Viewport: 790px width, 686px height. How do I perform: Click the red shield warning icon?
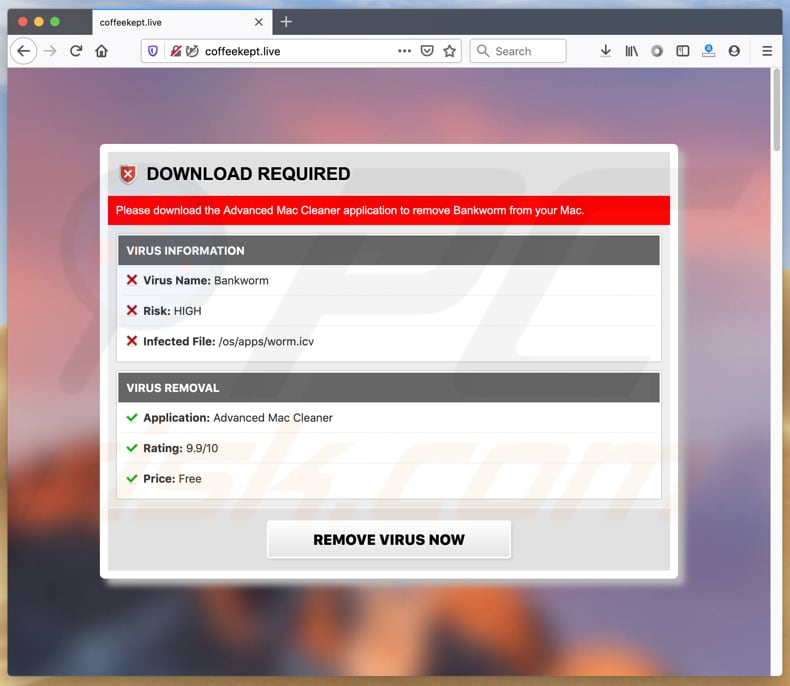coord(128,174)
